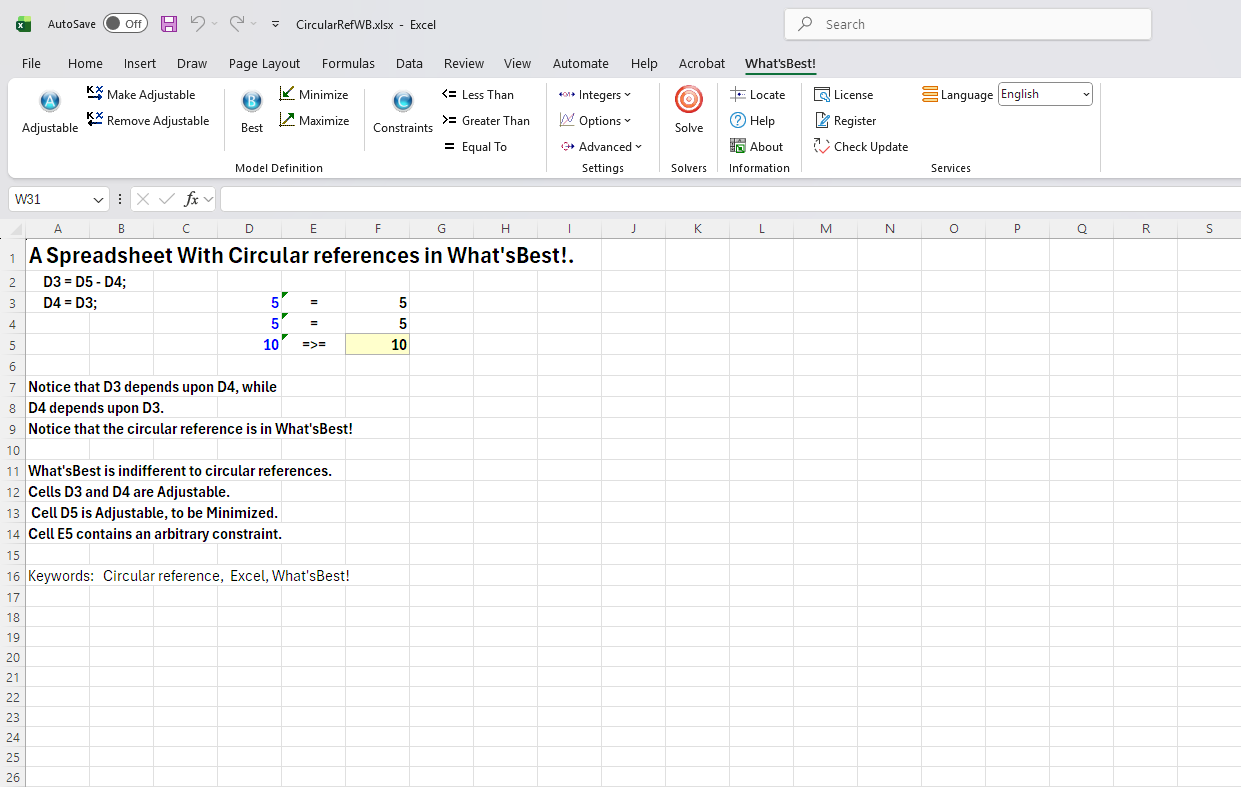Click Locate in the Information group
This screenshot has height=787, width=1241.
point(738,94)
